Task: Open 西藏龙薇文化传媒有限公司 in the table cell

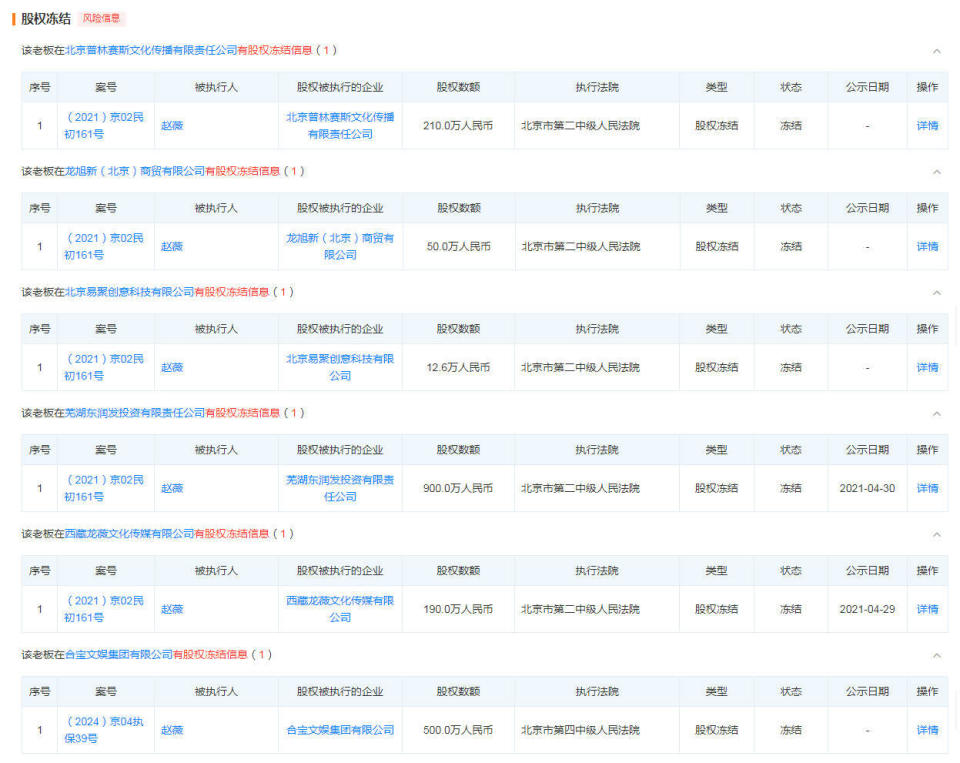Action: (340, 609)
